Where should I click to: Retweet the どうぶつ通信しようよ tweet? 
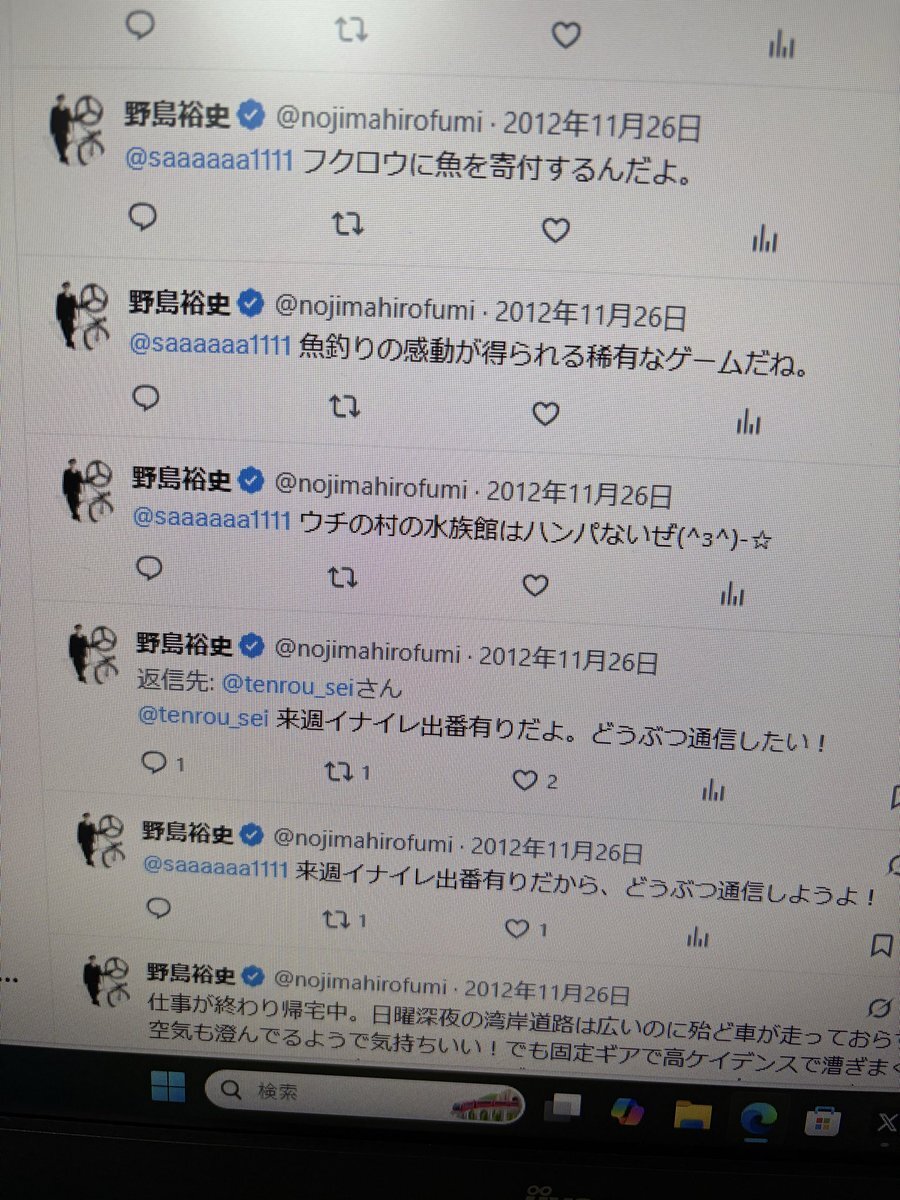pos(347,919)
